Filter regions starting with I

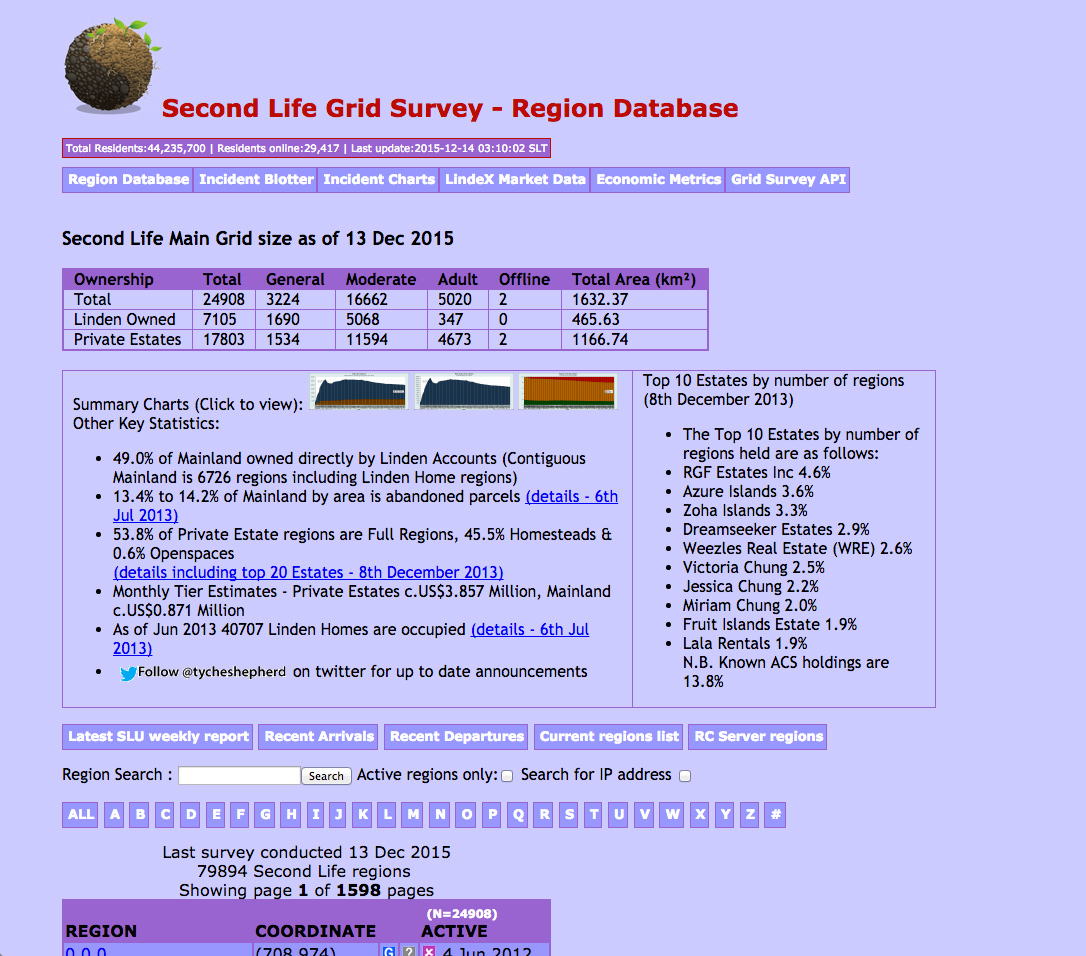[x=315, y=815]
